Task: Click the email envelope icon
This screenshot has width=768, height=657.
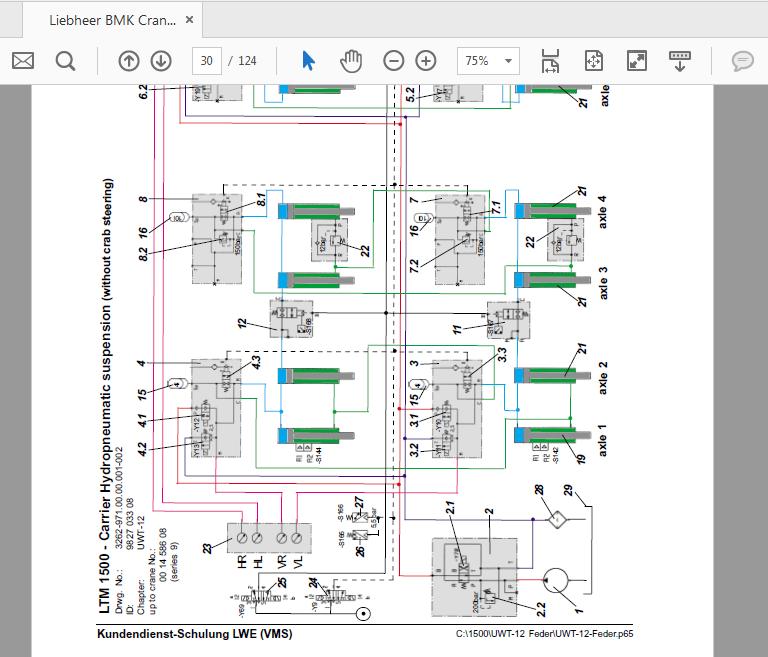Action: 23,61
